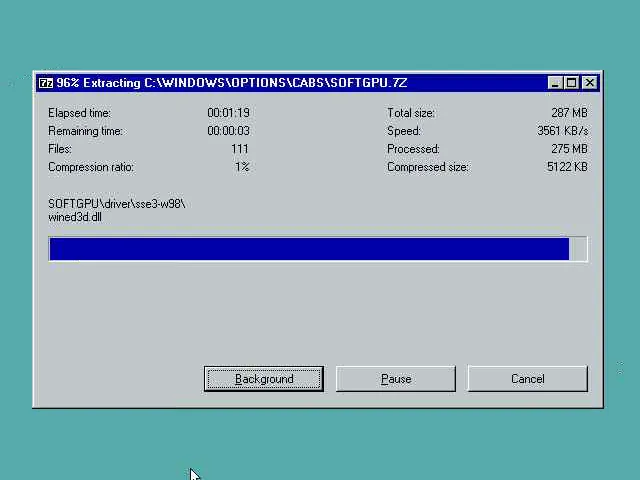Click the remaining time value 00:00:03
Viewport: 640px width, 480px height.
pyautogui.click(x=228, y=131)
